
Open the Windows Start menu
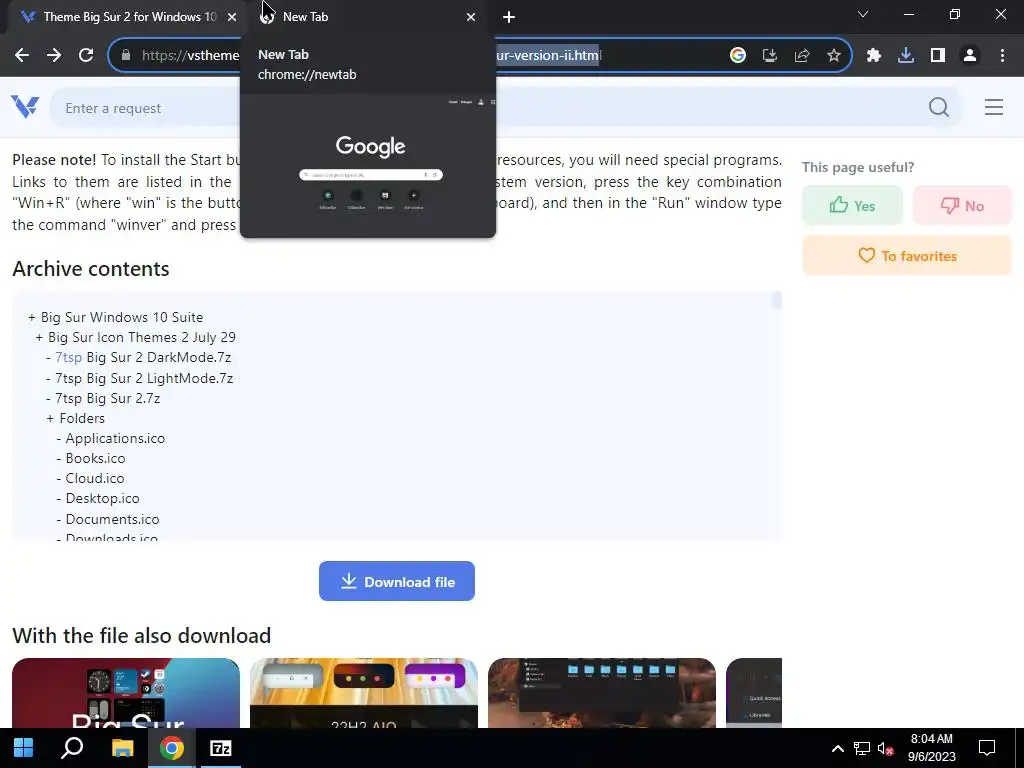pos(24,748)
